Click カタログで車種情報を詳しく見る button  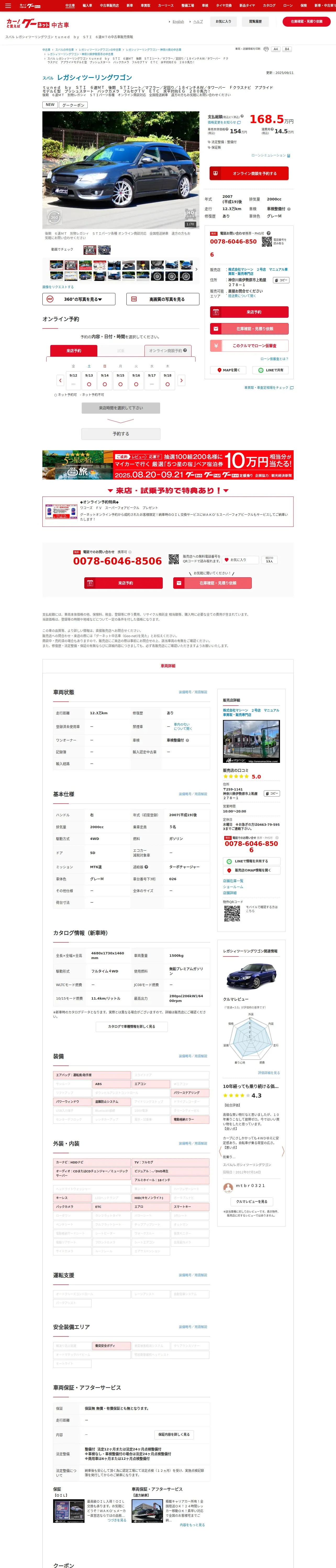[x=131, y=1027]
